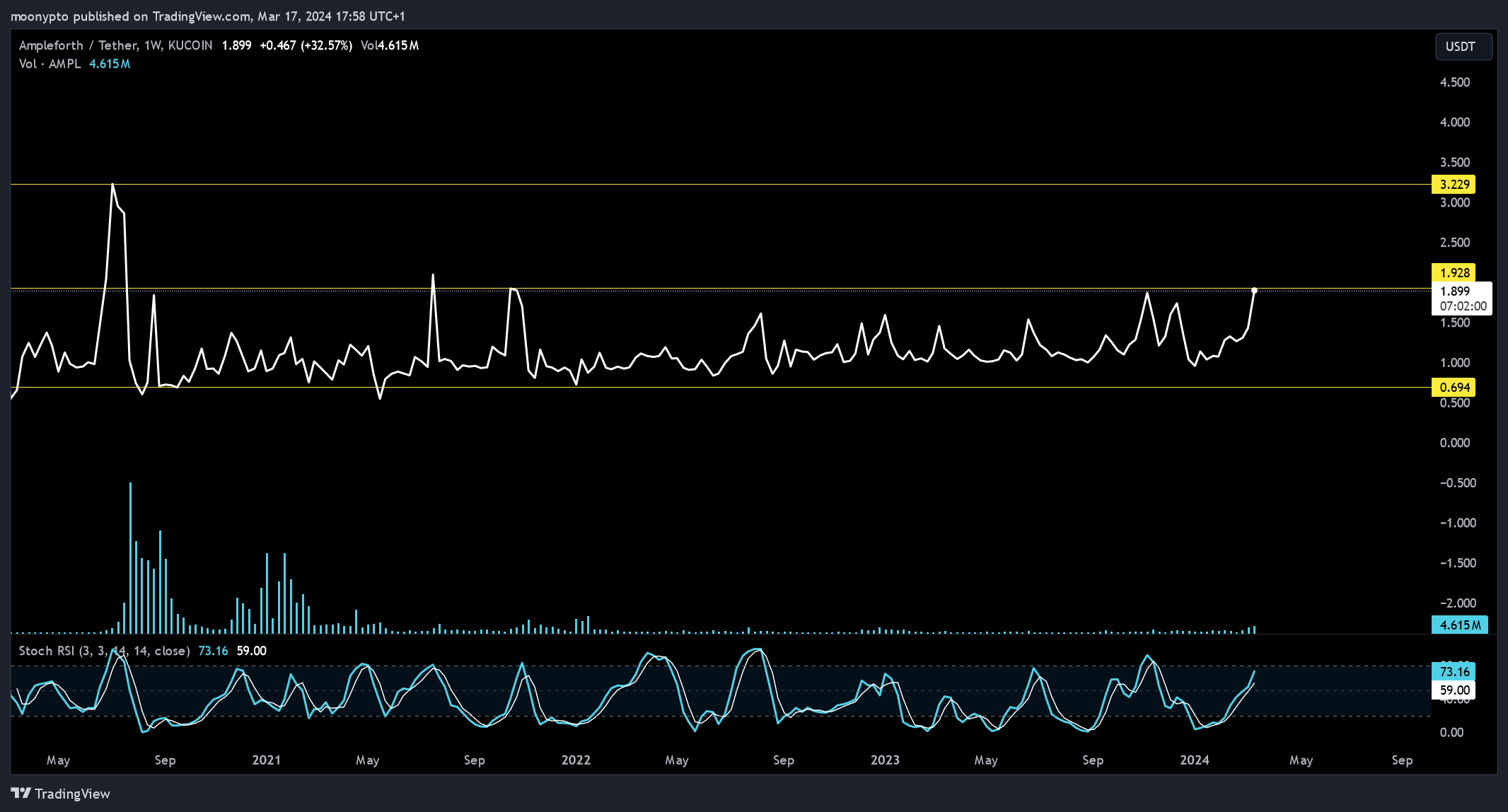Click the 4.000 price scale value

point(1455,122)
